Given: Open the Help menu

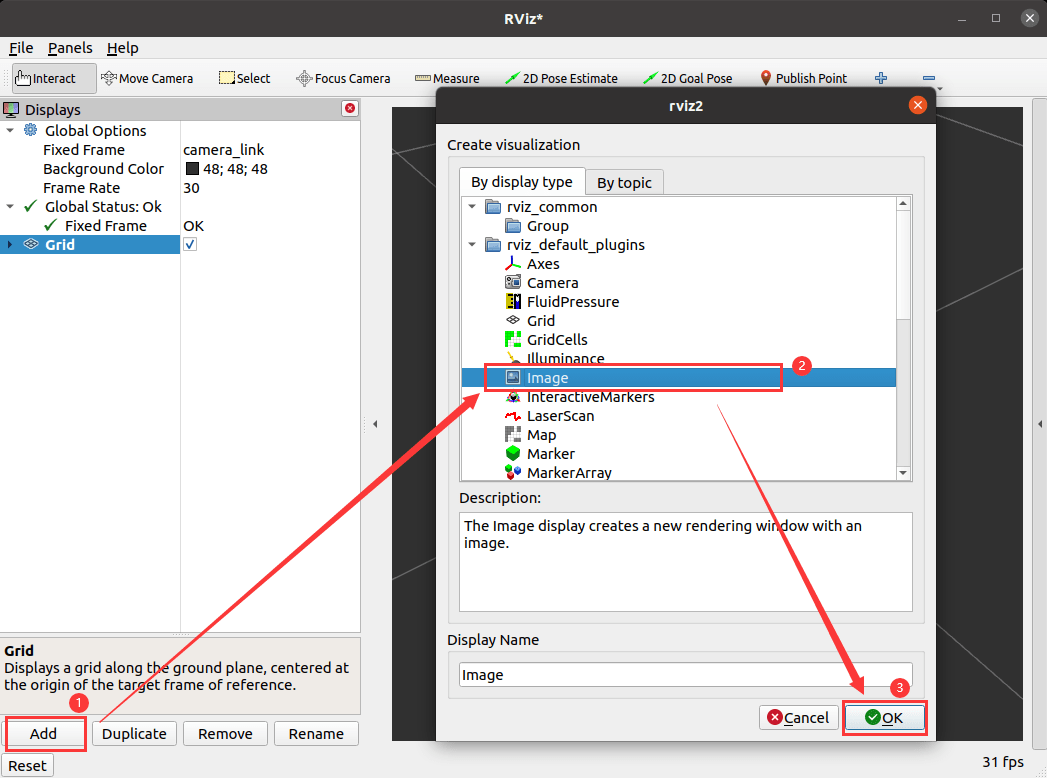Looking at the screenshot, I should coord(123,48).
